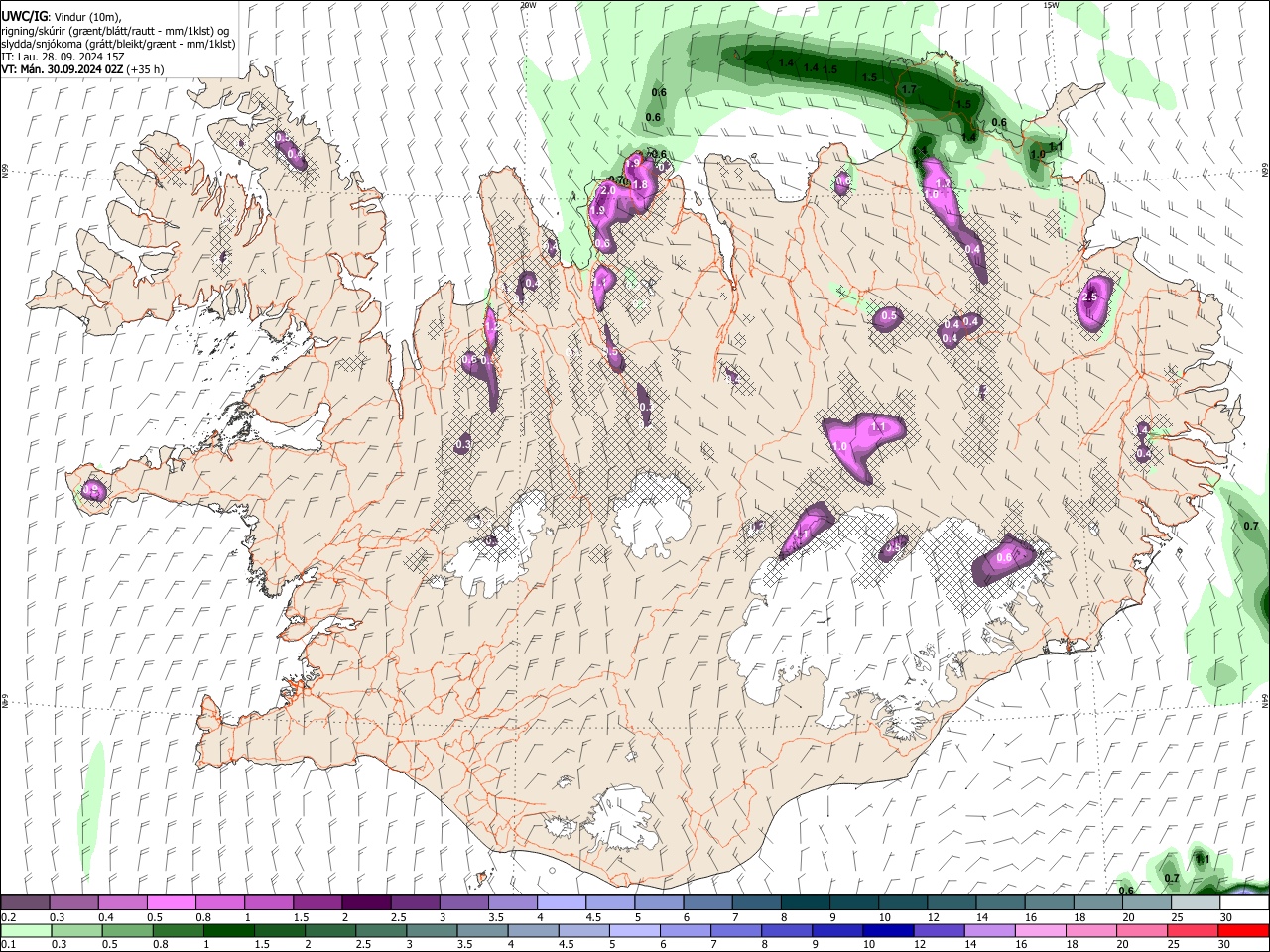Screen dimensions: 1270x952
Task: Select the bright pink 0.5–0.8 snow legend swatch
Action: [172, 903]
